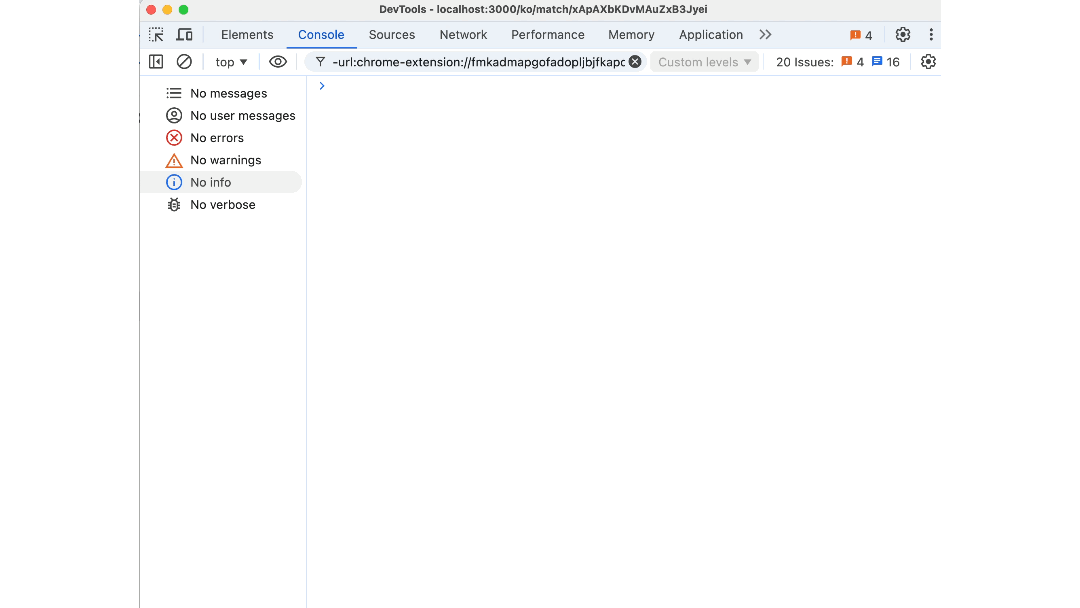Toggle the device toolbar icon

185,34
